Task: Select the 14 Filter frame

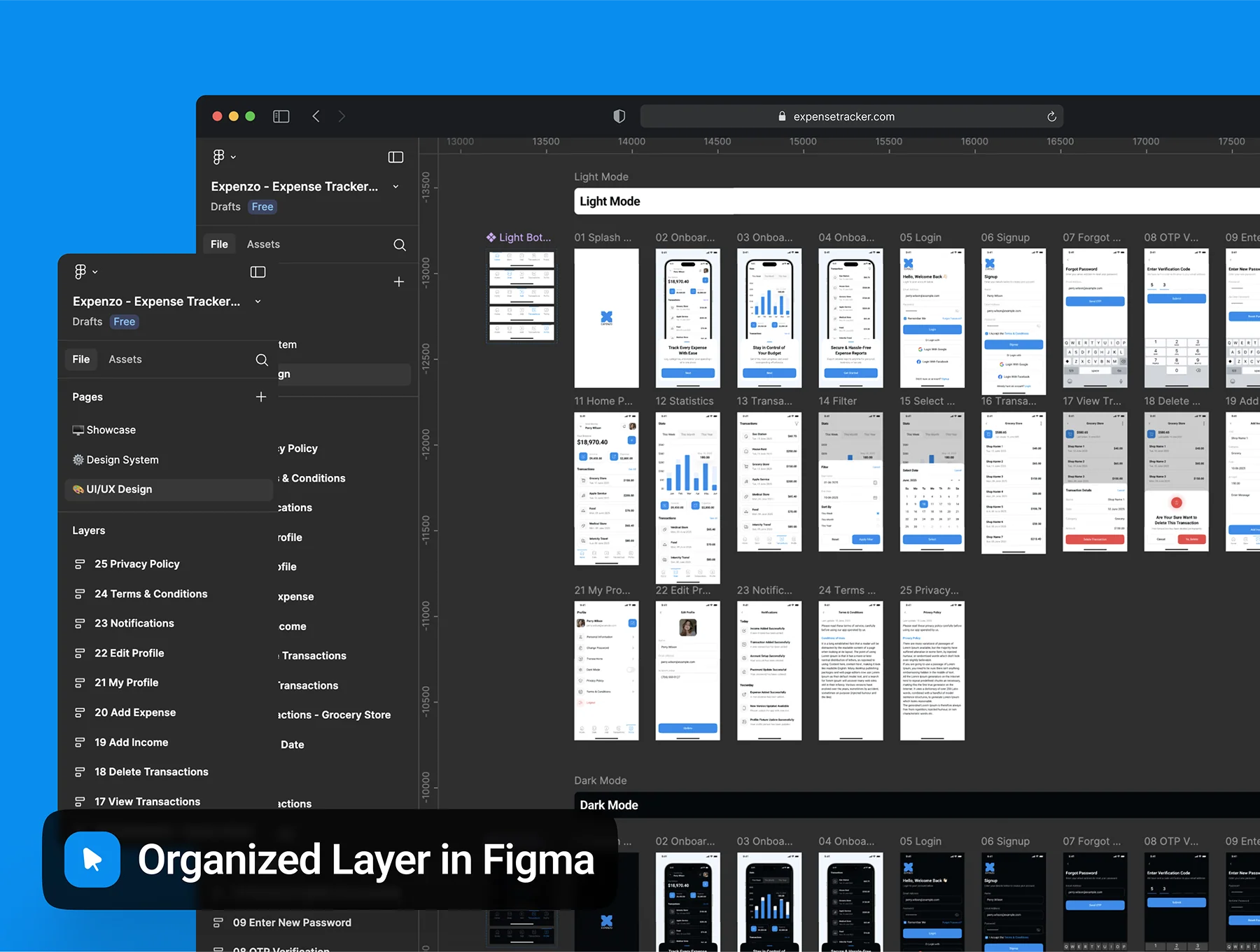Action: 850,482
